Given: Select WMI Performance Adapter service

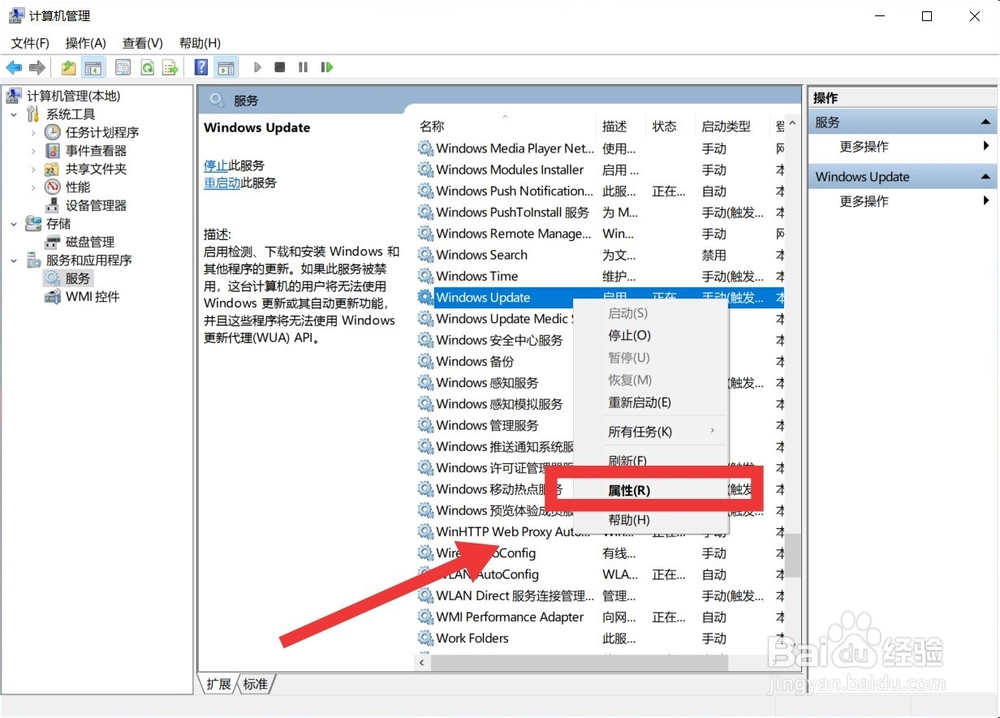Looking at the screenshot, I should click(600, 617).
